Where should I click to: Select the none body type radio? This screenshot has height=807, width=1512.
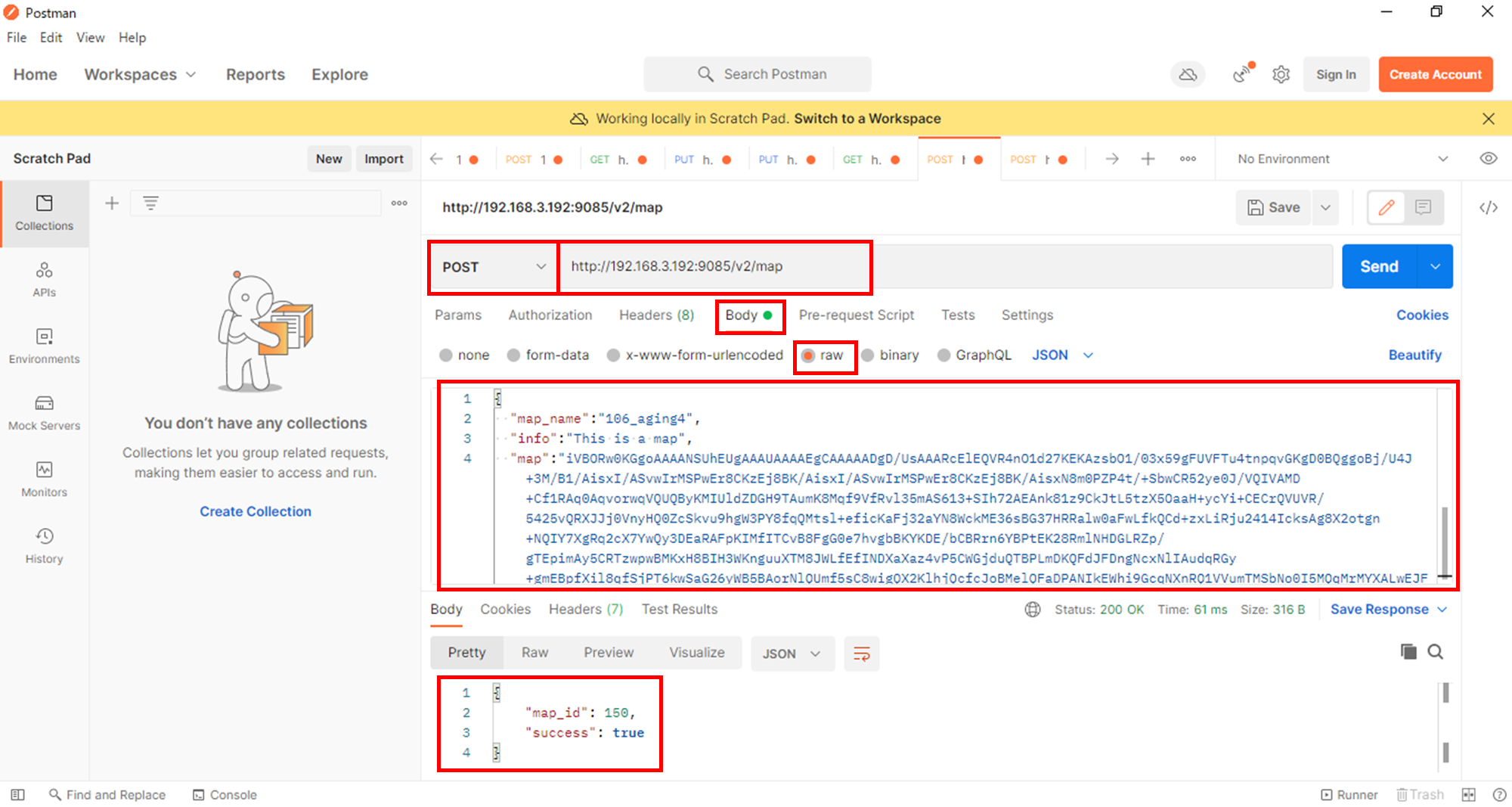tap(446, 355)
